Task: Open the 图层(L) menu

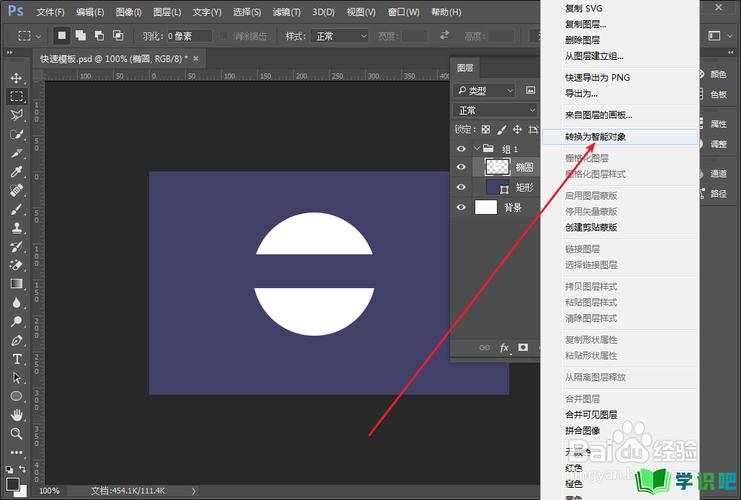Action: click(x=167, y=12)
